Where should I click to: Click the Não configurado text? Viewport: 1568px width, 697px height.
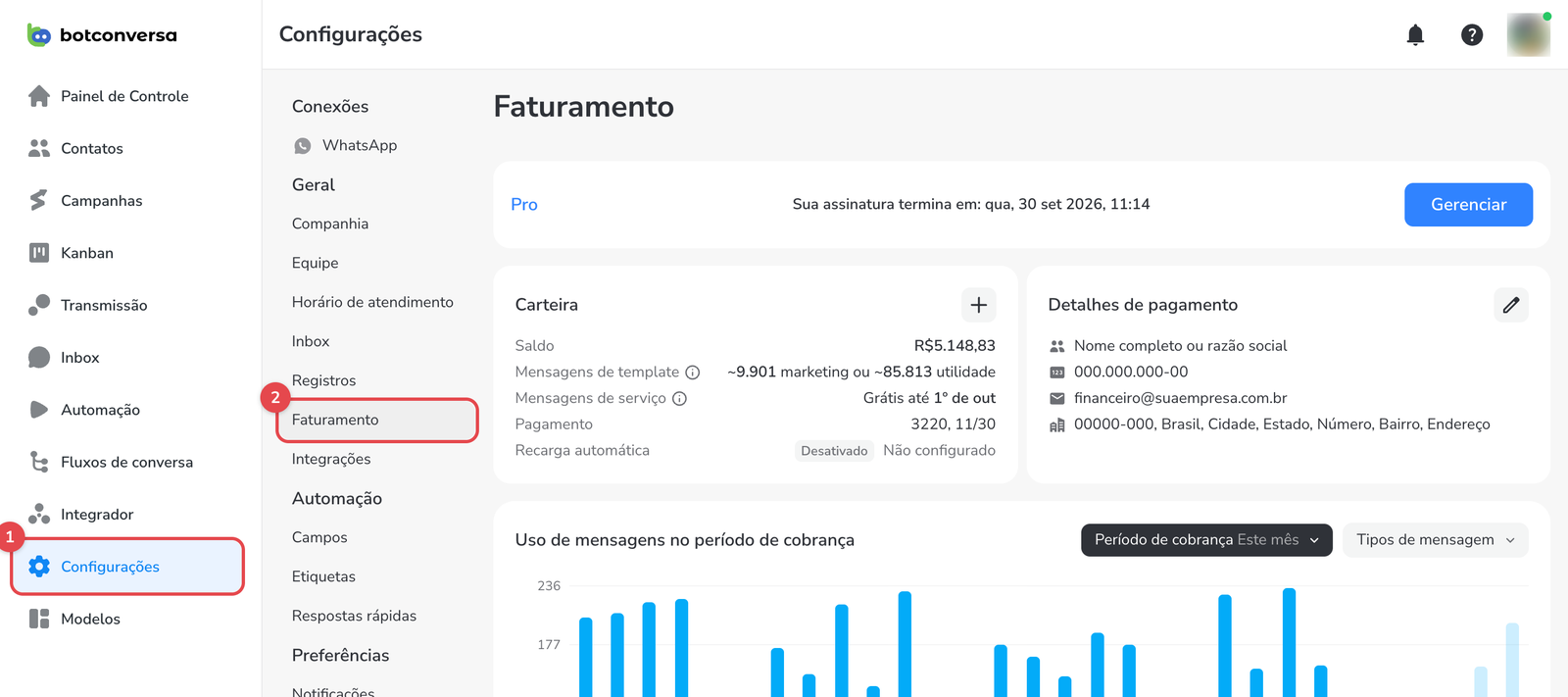point(939,450)
